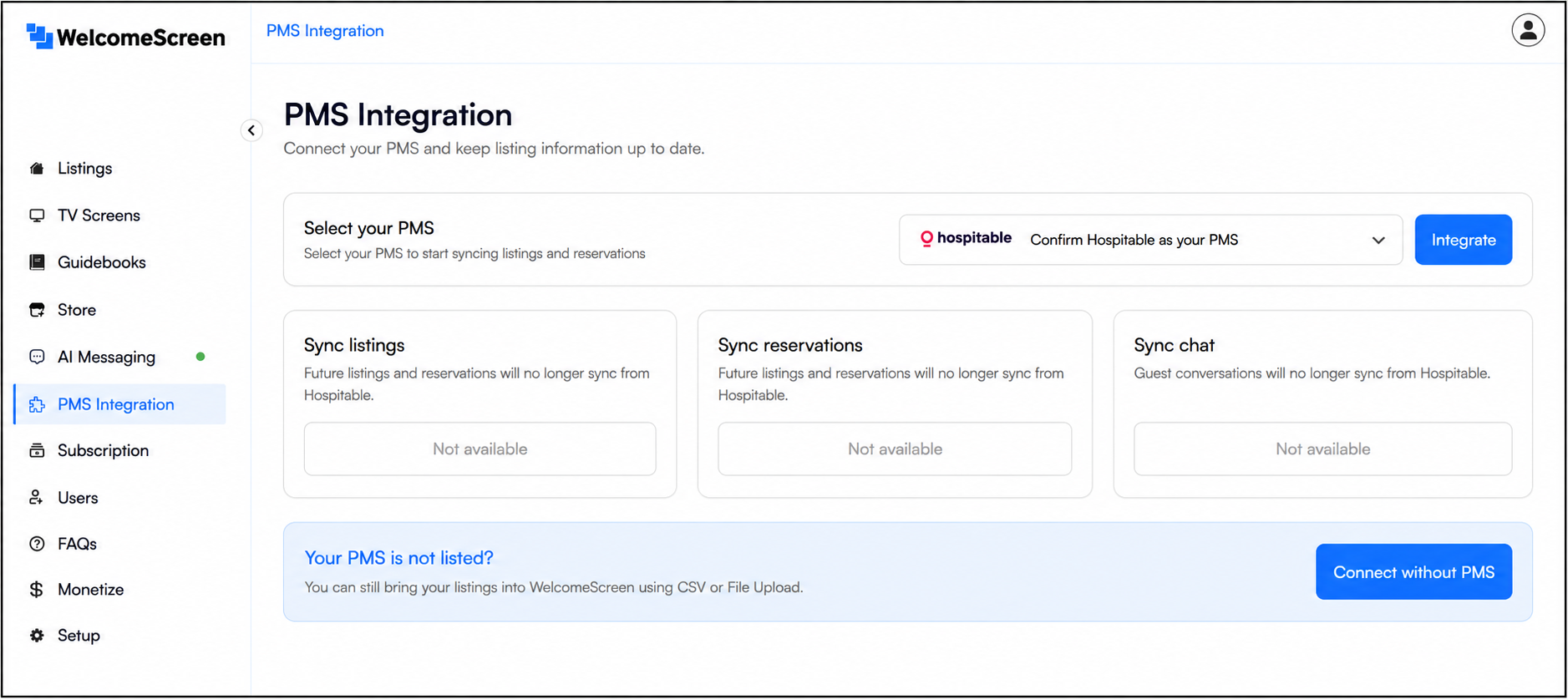Click the CSV or File Upload description text

(x=554, y=587)
